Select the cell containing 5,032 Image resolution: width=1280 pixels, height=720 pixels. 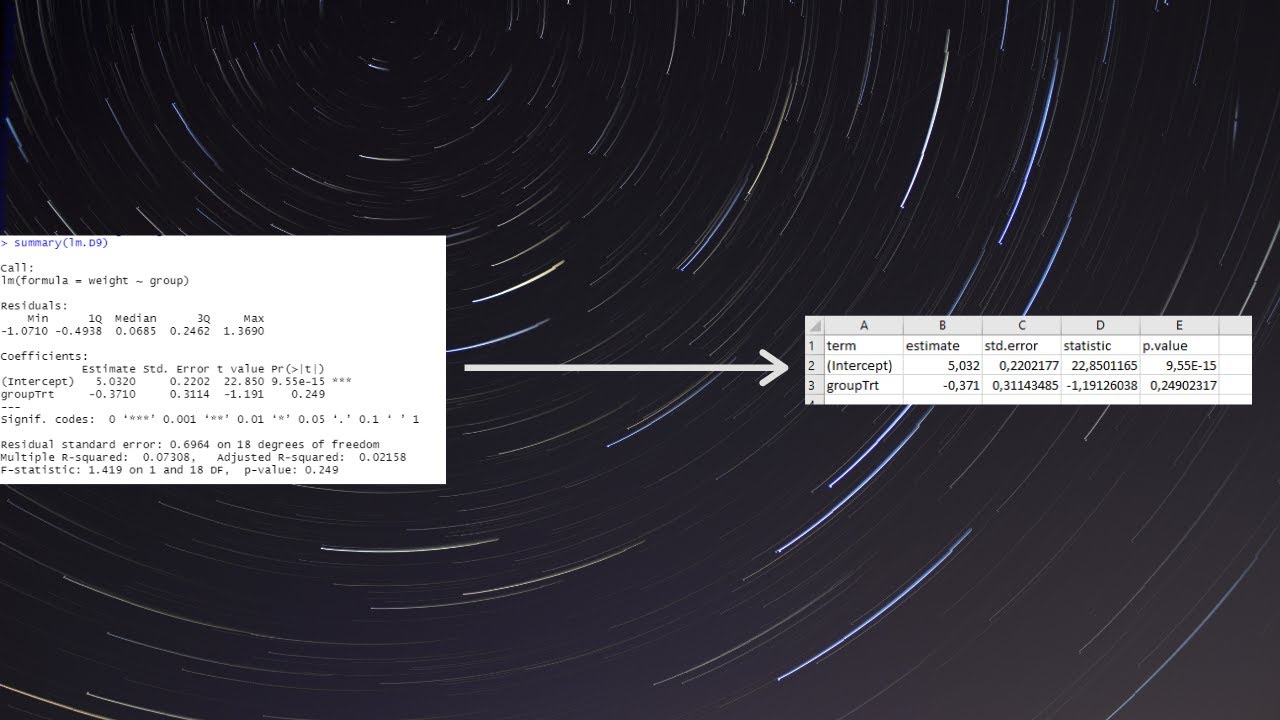[x=942, y=365]
